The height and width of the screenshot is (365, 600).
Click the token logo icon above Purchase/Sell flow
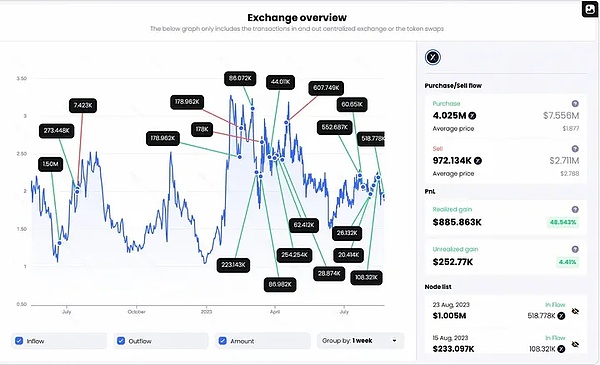click(433, 57)
